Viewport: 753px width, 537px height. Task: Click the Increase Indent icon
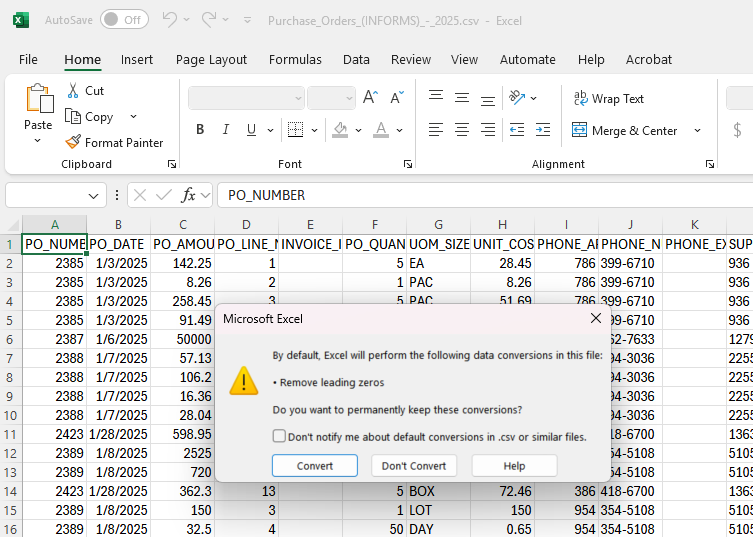point(543,130)
